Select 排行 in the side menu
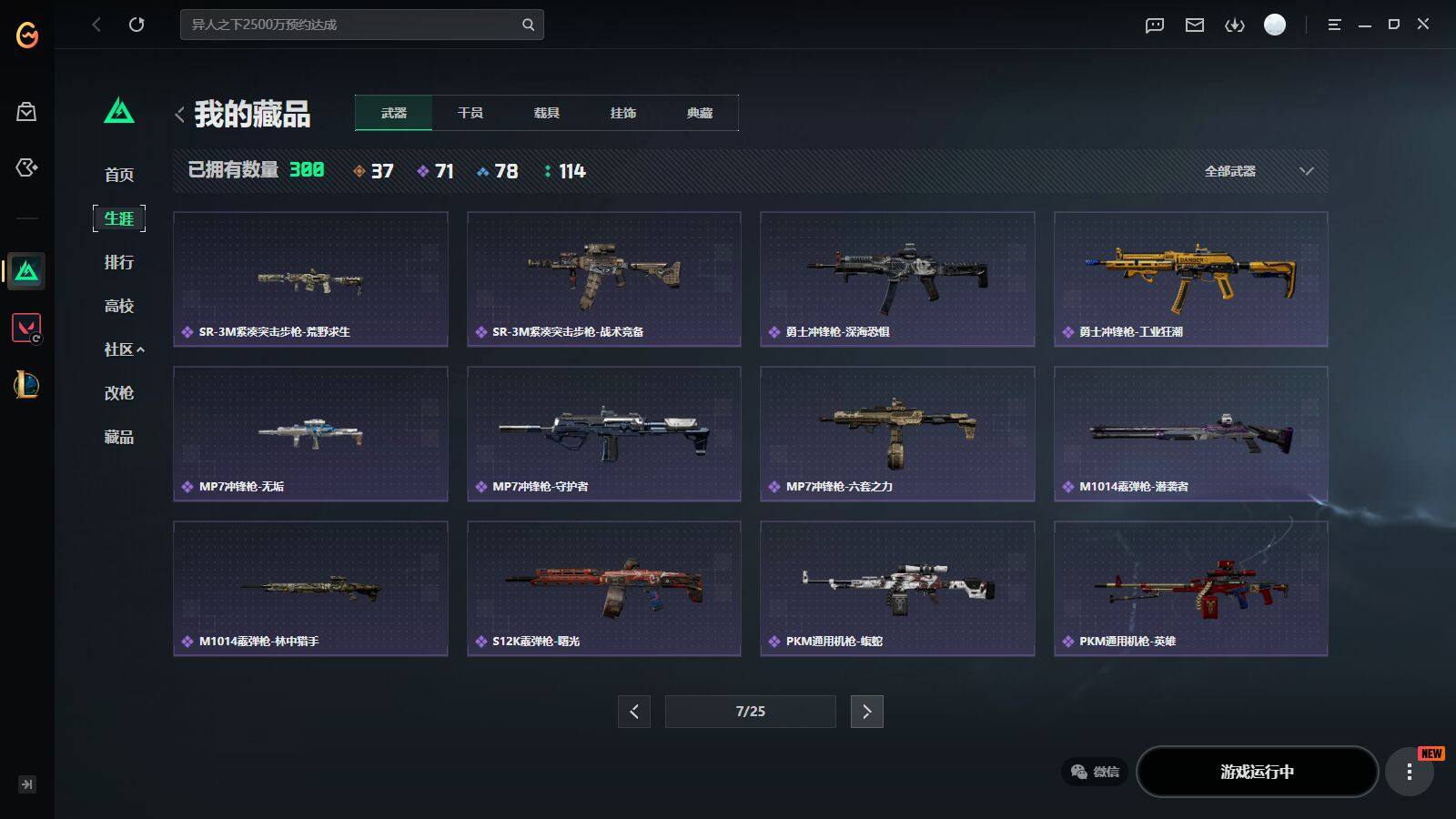The width and height of the screenshot is (1456, 819). tap(119, 262)
